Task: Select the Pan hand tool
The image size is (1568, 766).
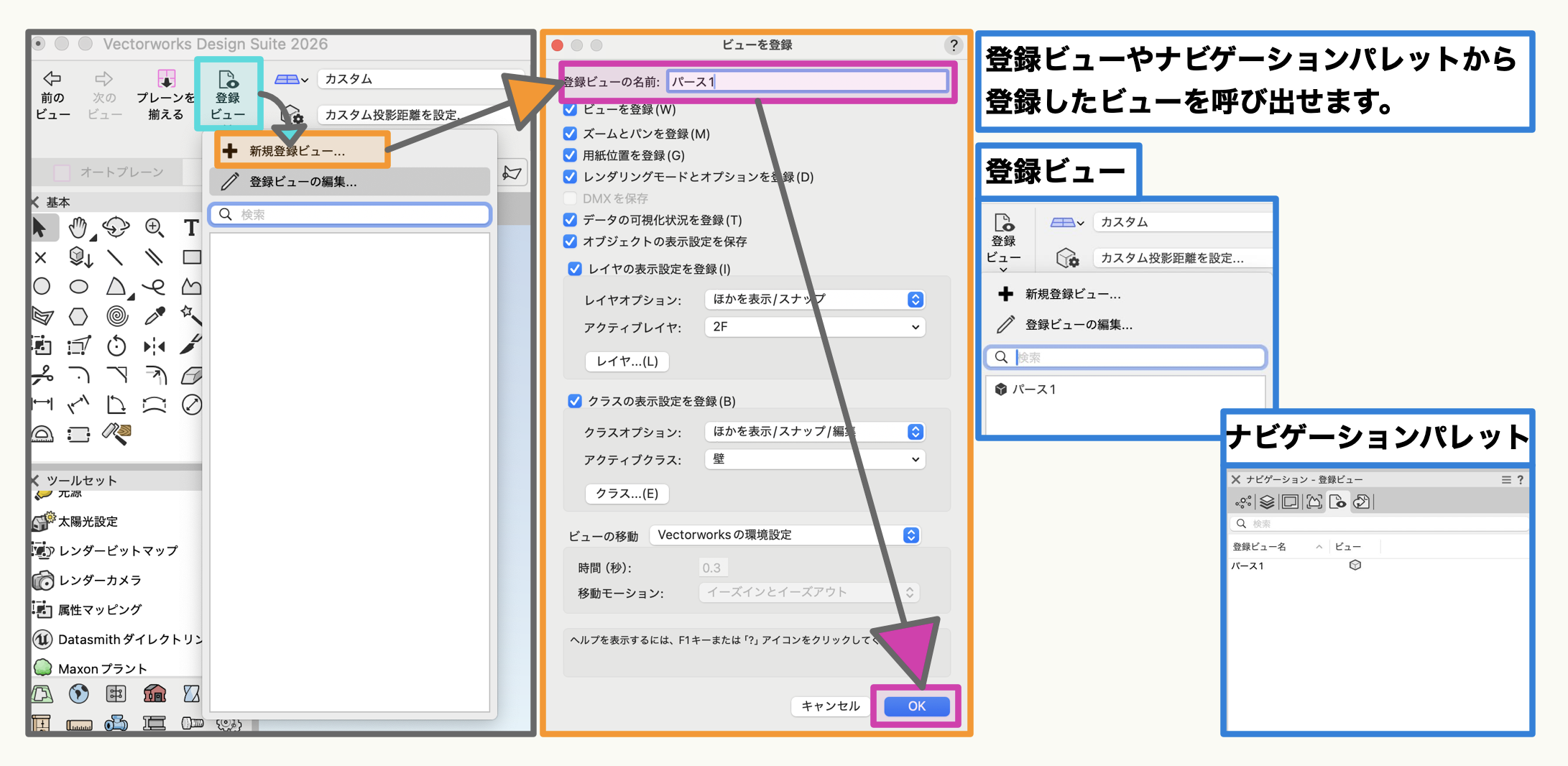Action: [x=78, y=228]
